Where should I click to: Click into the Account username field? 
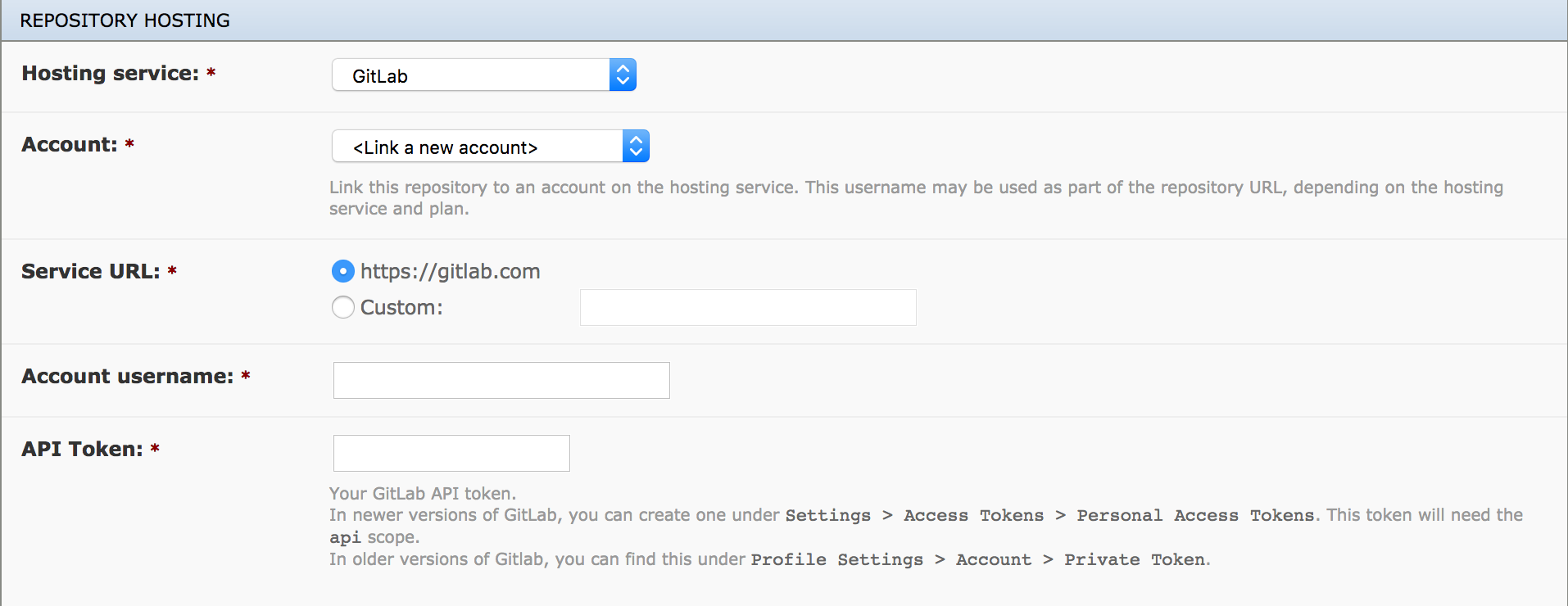[501, 380]
